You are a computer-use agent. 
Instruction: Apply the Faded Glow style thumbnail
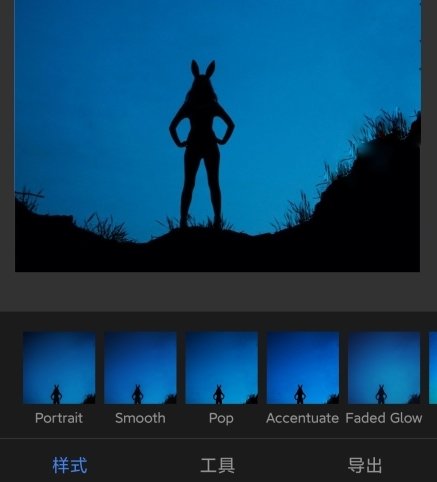click(384, 368)
